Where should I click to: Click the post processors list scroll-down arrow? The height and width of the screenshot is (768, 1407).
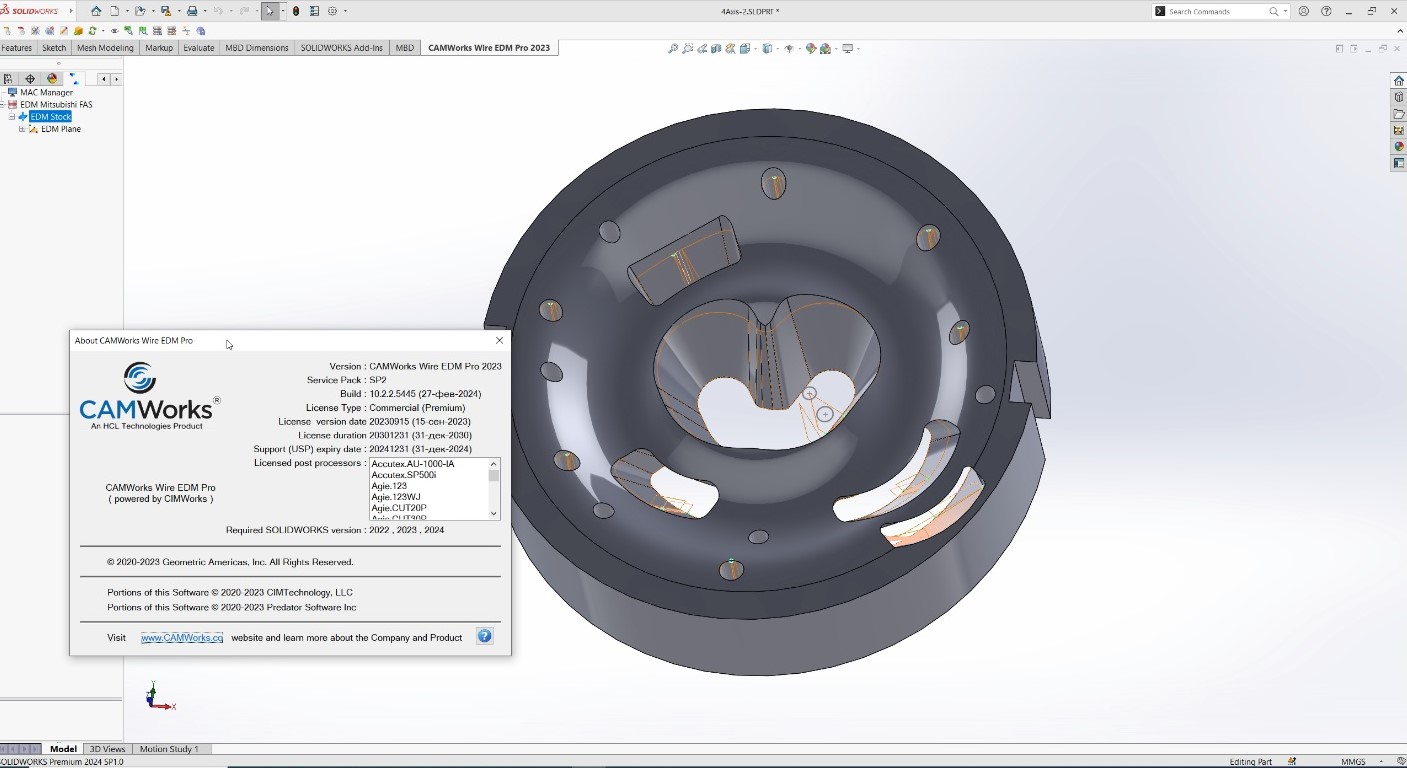494,514
